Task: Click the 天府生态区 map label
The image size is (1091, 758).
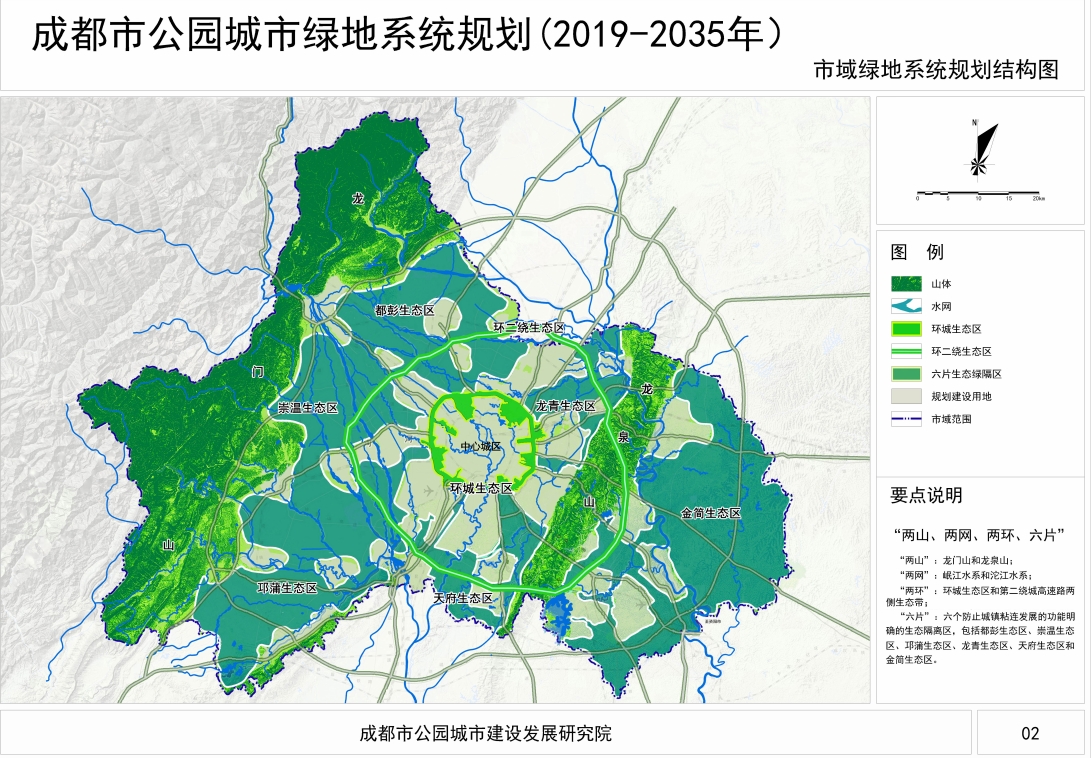Action: tap(463, 598)
